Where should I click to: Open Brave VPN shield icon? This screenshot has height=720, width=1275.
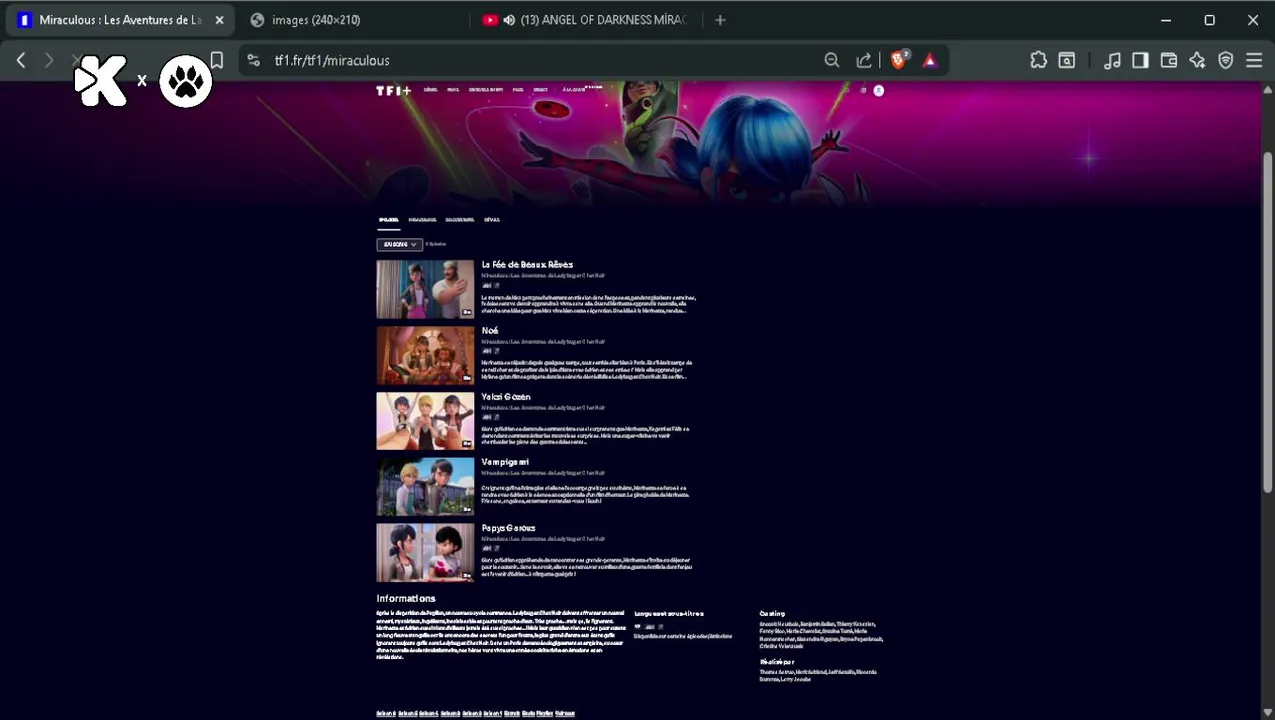1225,60
